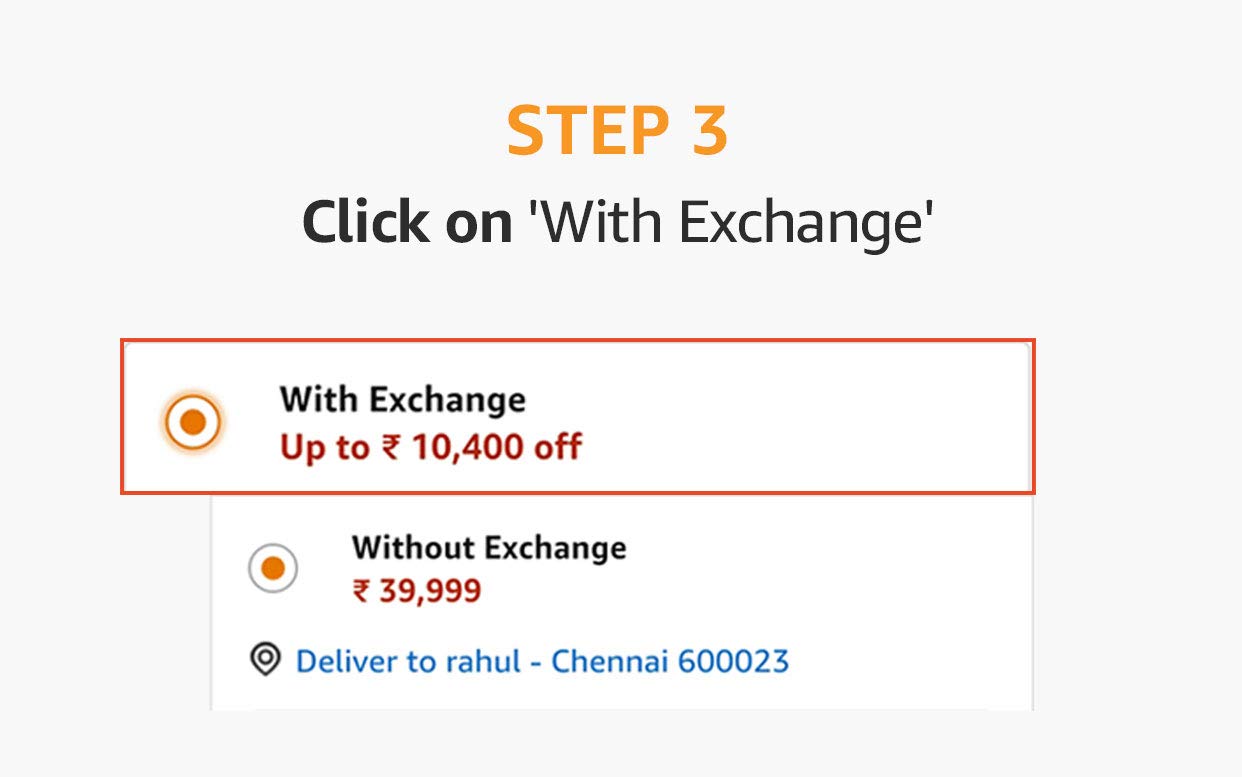Click the bold 'Click on' instruction text

pos(407,222)
